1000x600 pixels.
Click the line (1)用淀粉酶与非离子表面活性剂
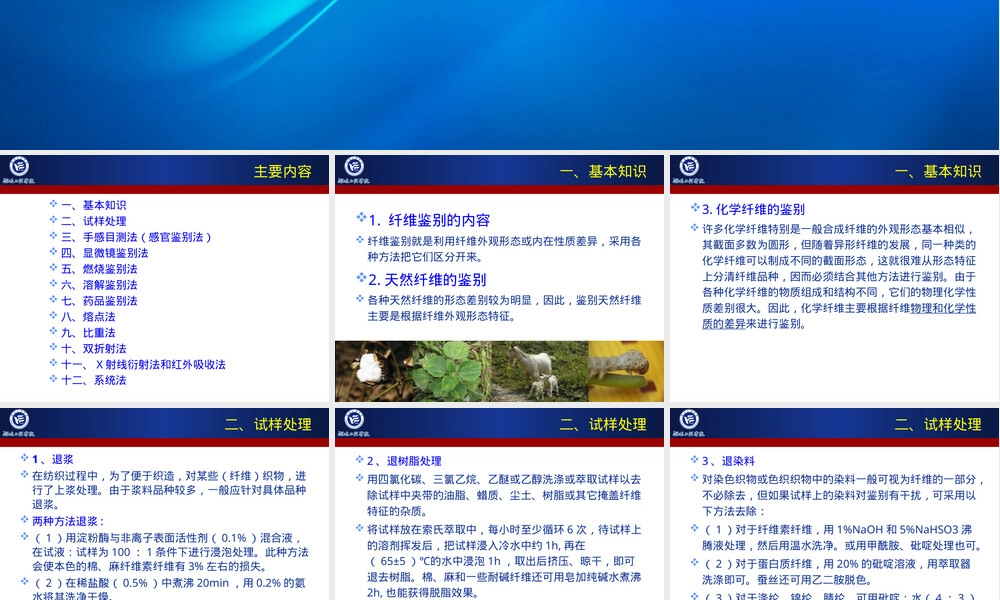[170, 552]
